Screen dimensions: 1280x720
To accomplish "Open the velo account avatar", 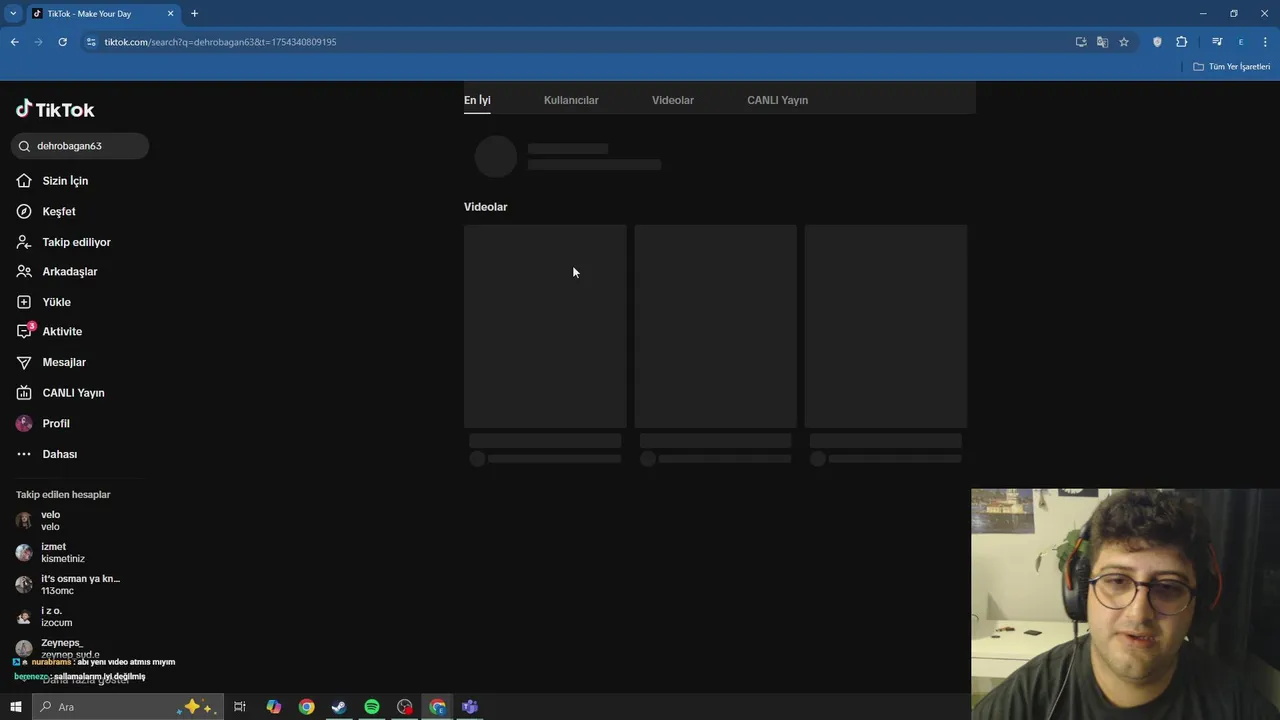I will pyautogui.click(x=24, y=520).
